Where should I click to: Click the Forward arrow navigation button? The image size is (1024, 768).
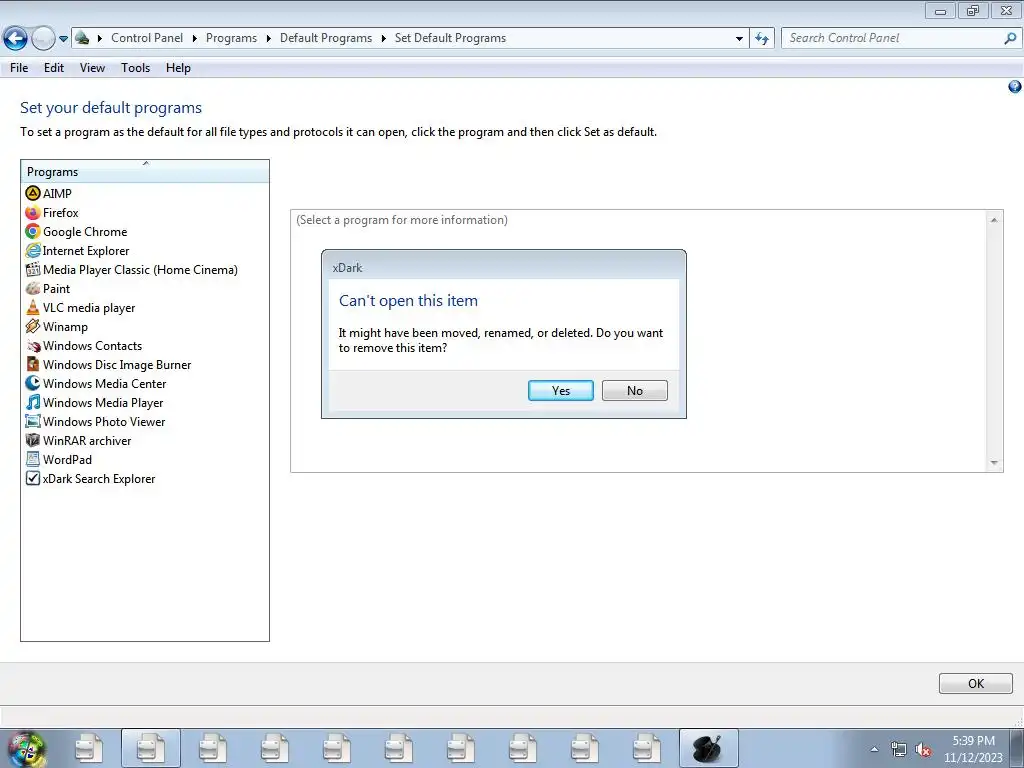[43, 38]
